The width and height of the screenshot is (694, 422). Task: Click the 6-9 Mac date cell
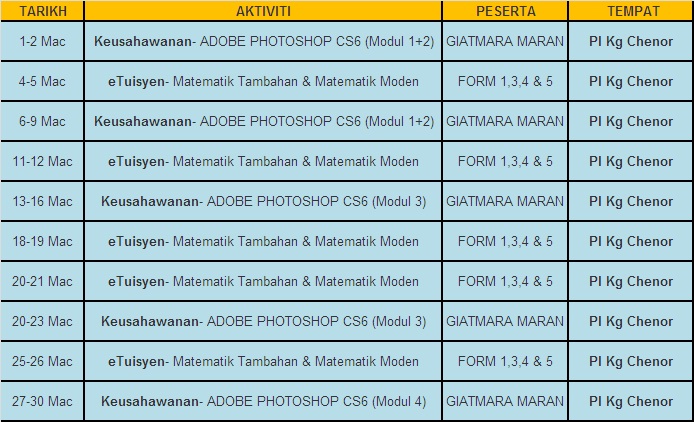[x=42, y=122]
